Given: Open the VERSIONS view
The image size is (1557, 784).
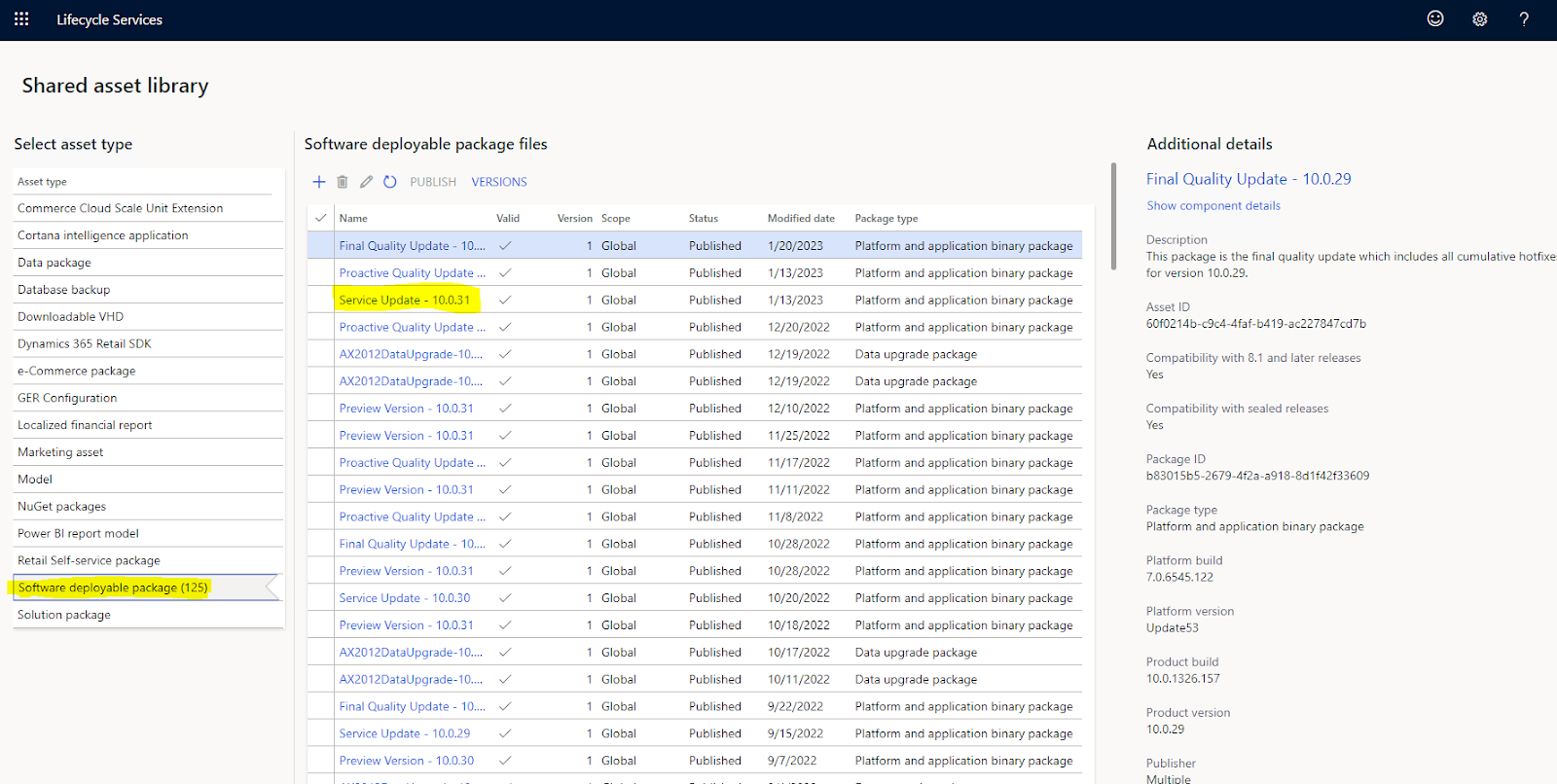Looking at the screenshot, I should (x=499, y=182).
